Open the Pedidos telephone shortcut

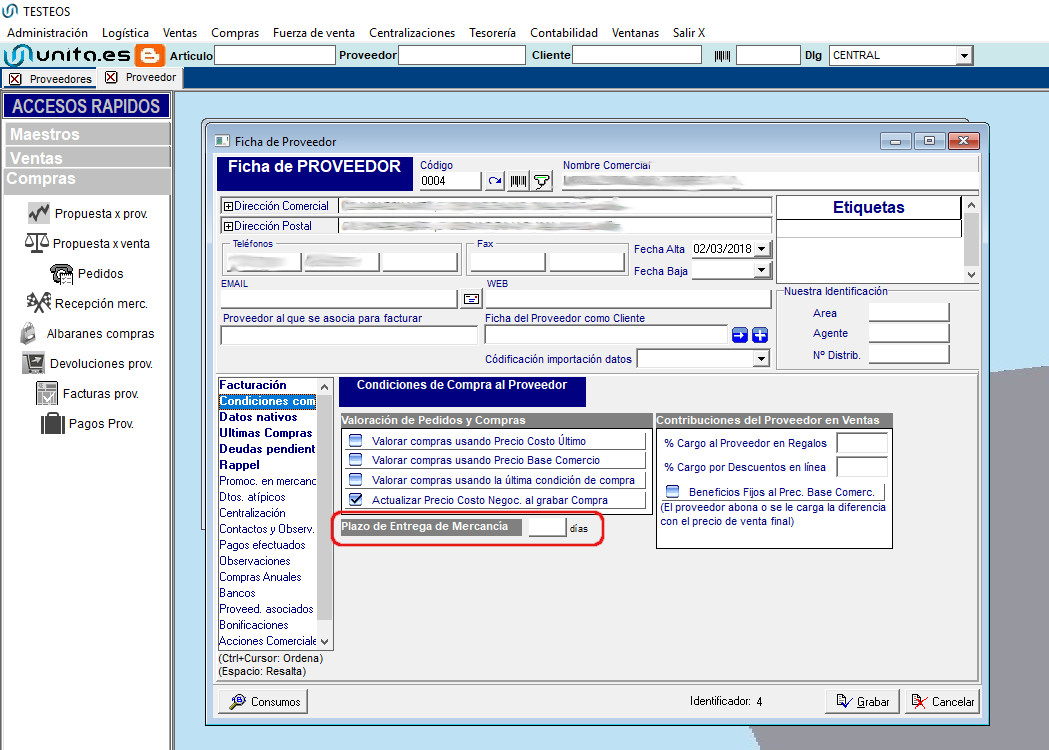pos(86,274)
